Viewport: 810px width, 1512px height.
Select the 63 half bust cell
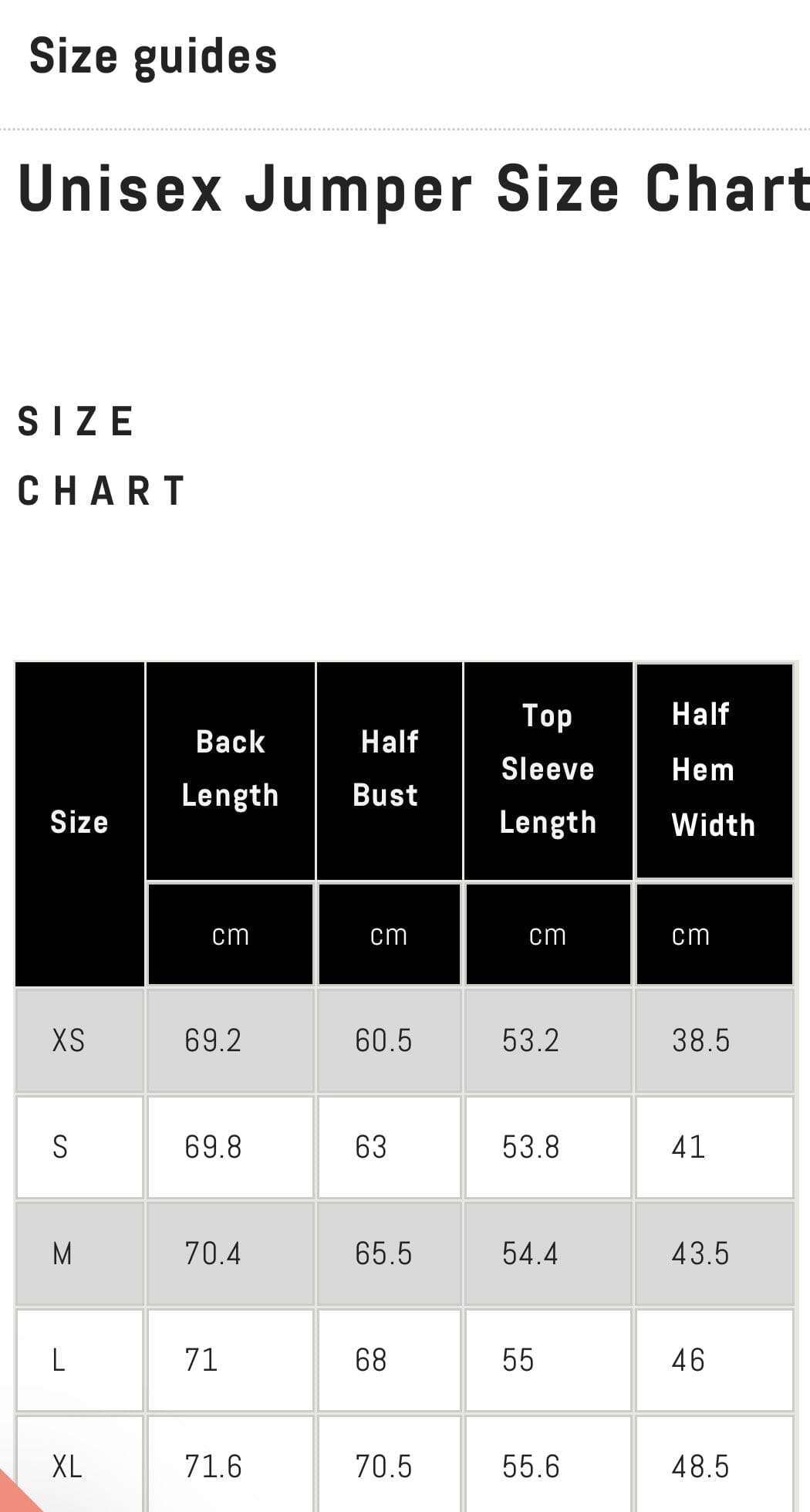click(390, 1147)
